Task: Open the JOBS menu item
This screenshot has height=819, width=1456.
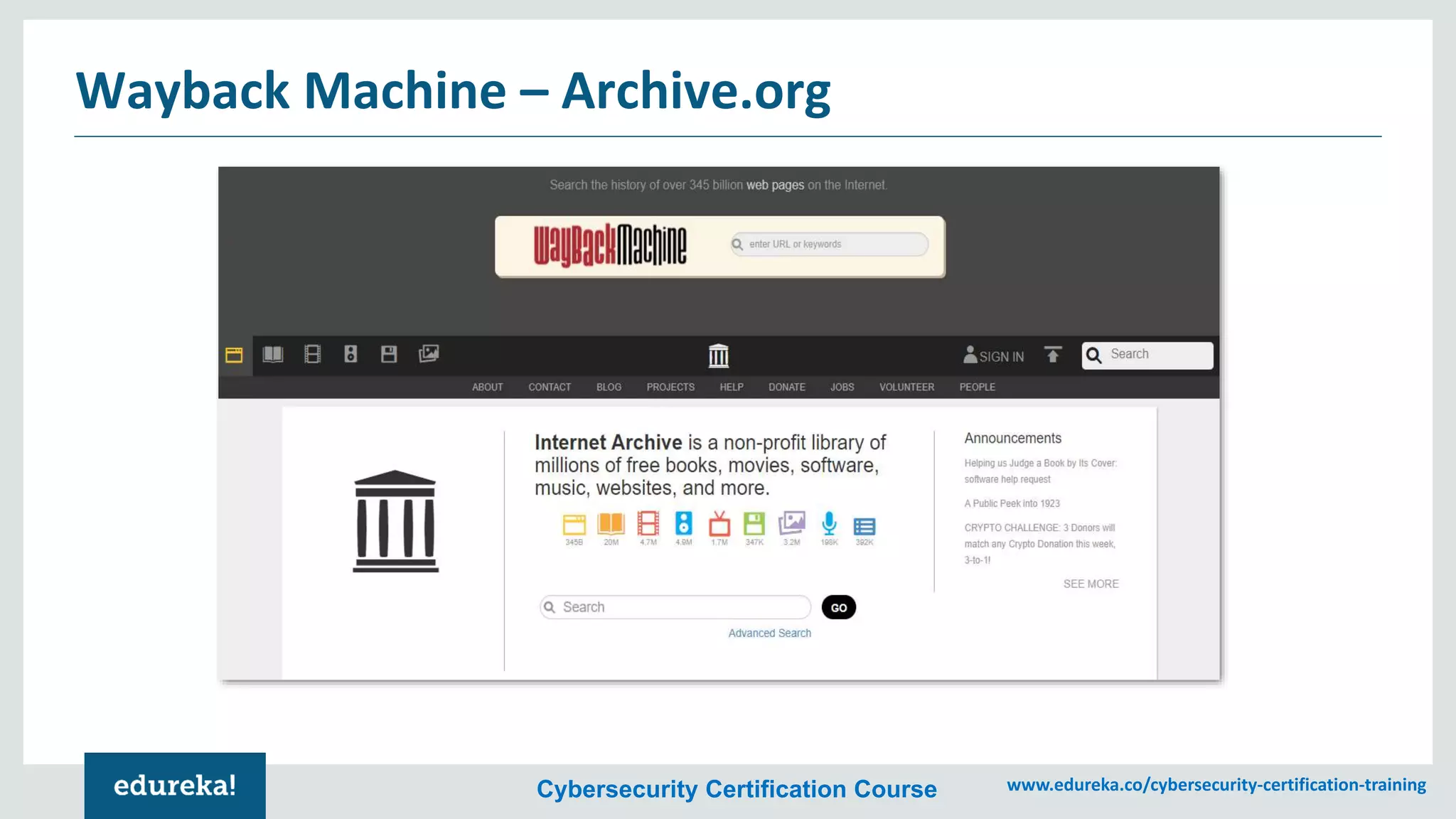Action: (x=842, y=387)
